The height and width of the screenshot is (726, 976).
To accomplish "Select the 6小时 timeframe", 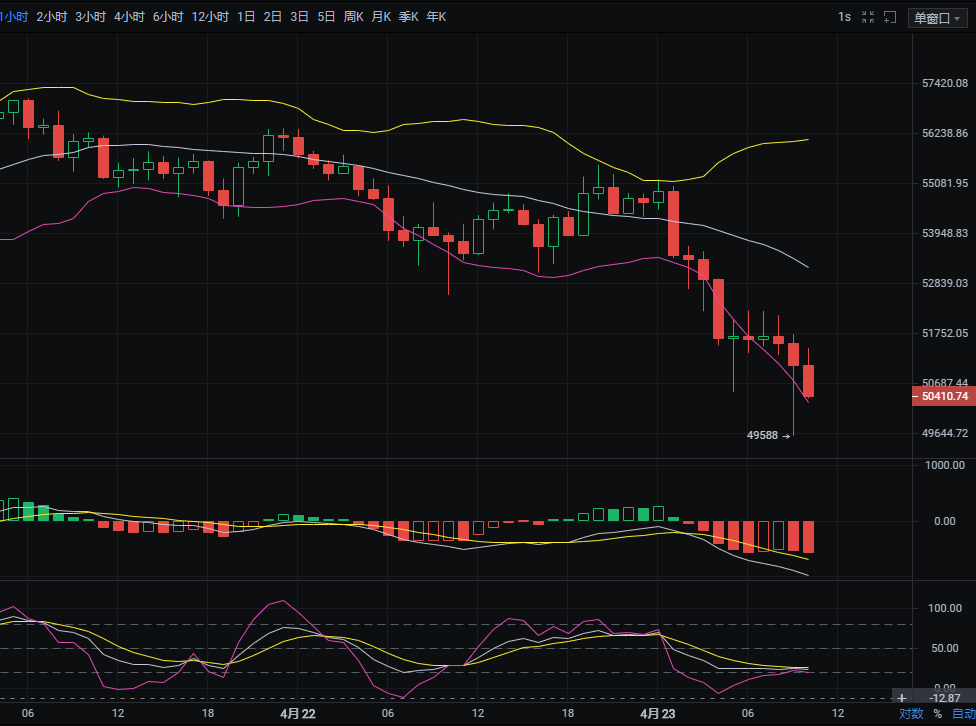I will click(168, 17).
